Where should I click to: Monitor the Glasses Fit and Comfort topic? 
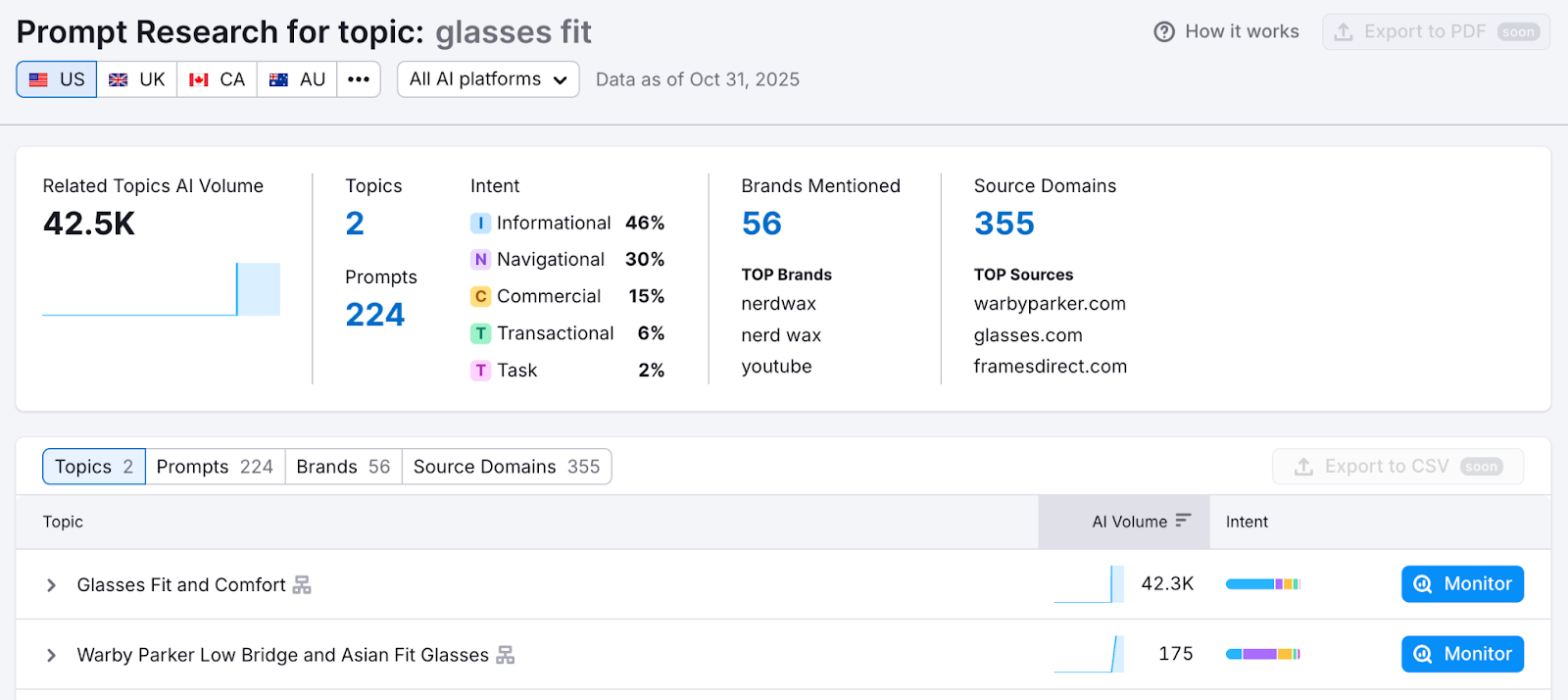point(1461,584)
